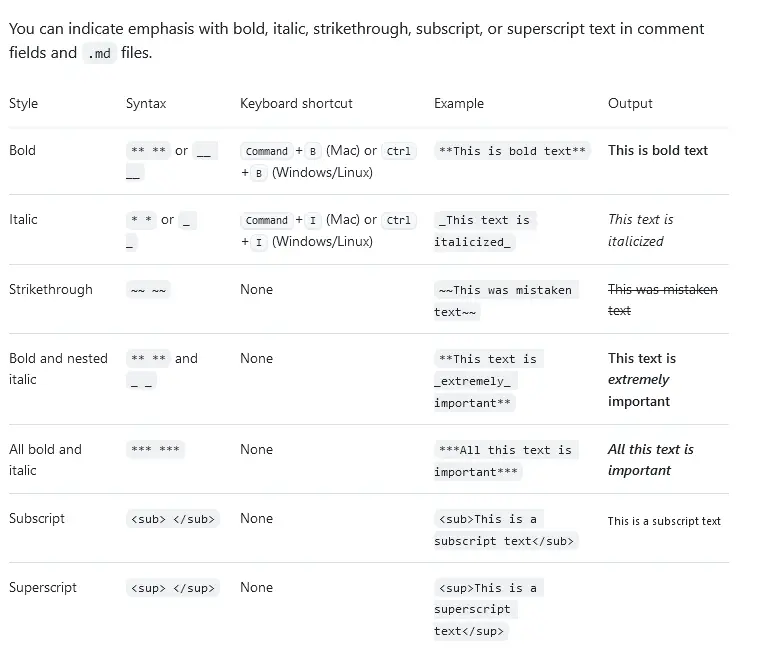Click the "**This is bold text**" example code

(x=512, y=151)
